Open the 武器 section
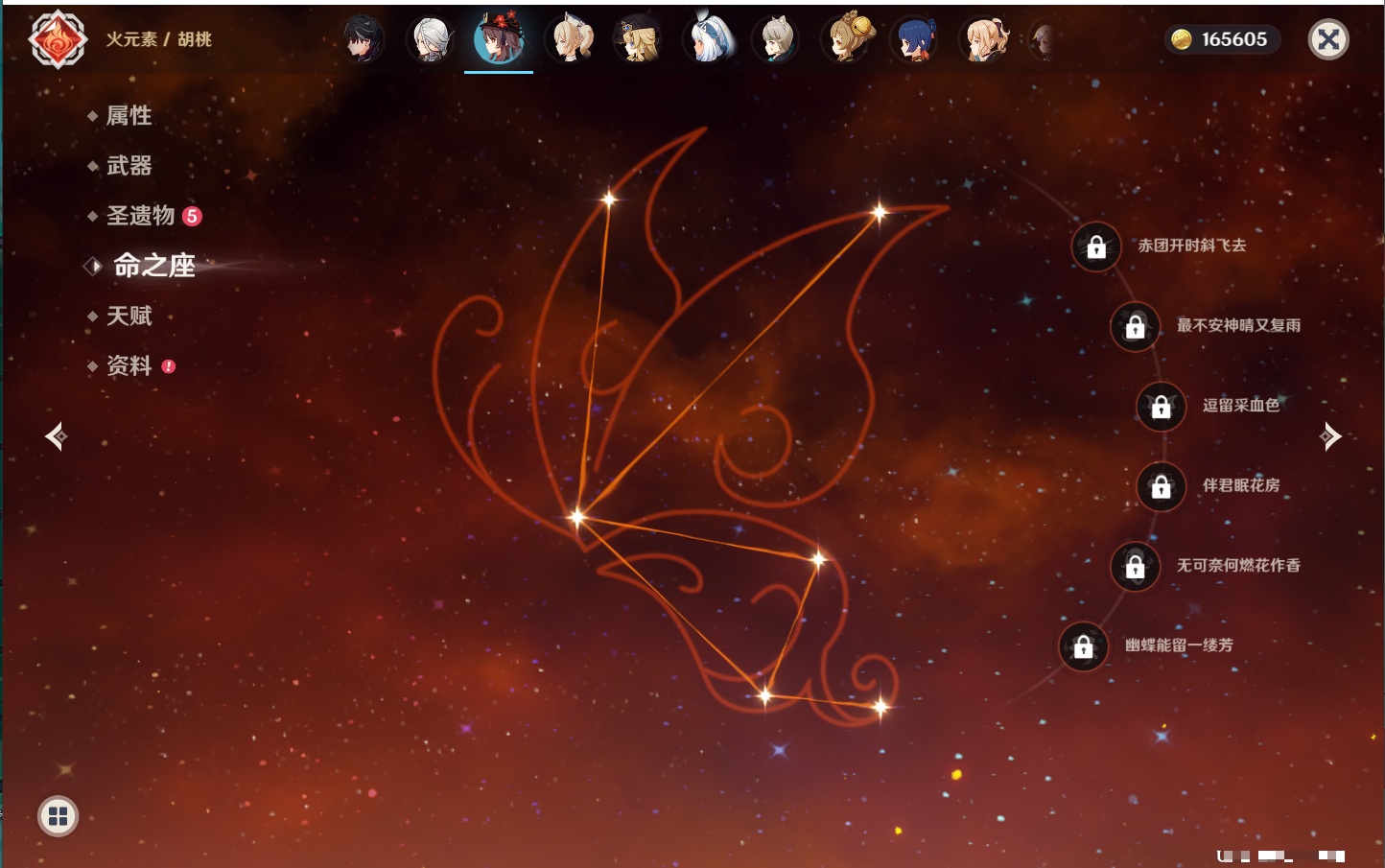Viewport: 1385px width, 868px height. point(129,166)
